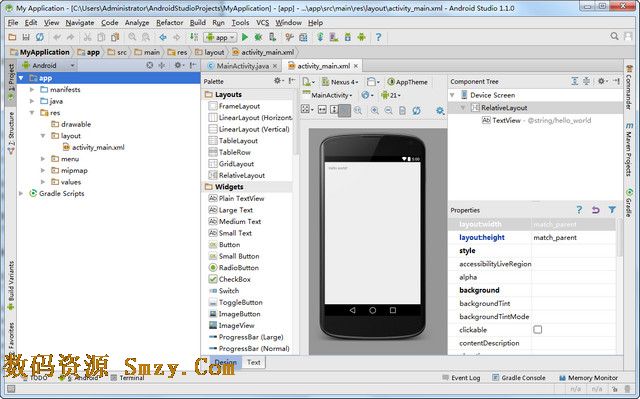The image size is (640, 399).
Task: Click the design preview settings gear
Action: click(x=440, y=111)
